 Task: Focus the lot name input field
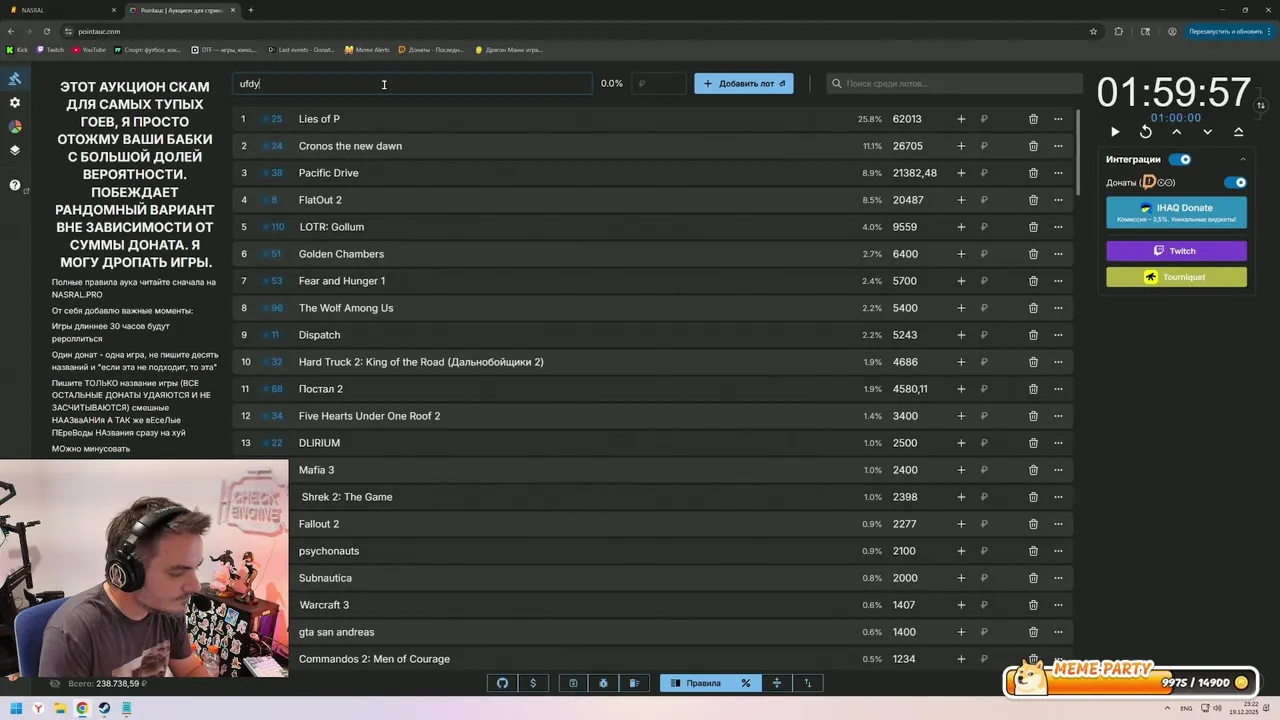[x=412, y=84]
